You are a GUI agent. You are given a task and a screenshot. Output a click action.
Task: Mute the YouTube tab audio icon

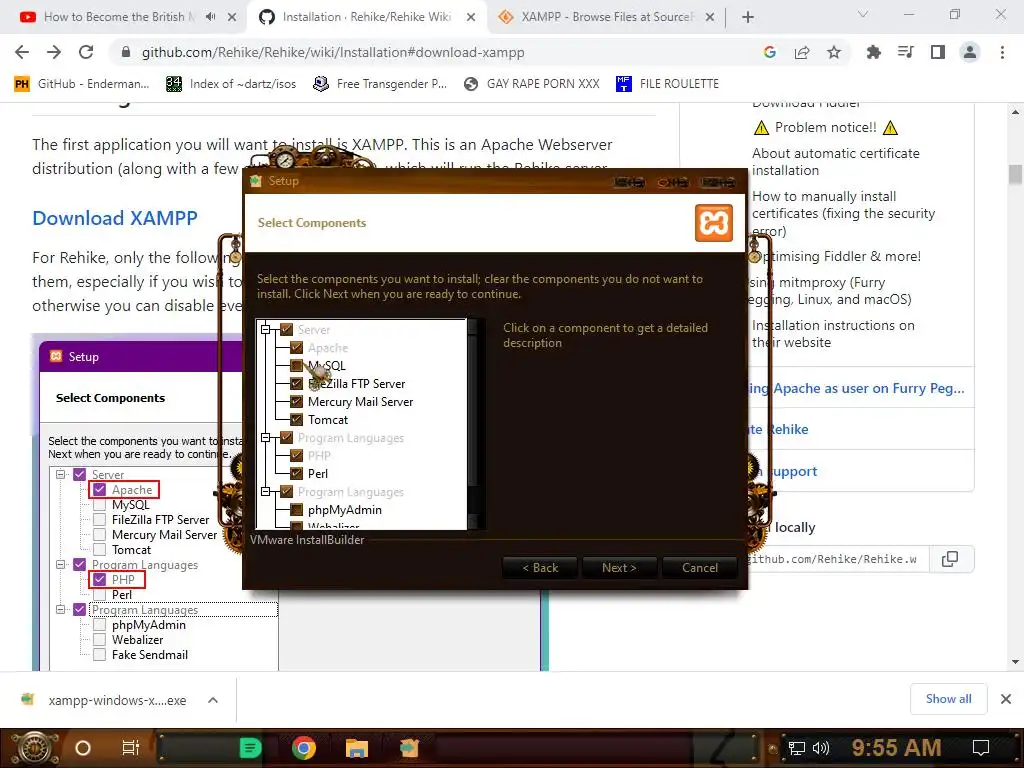(x=210, y=17)
